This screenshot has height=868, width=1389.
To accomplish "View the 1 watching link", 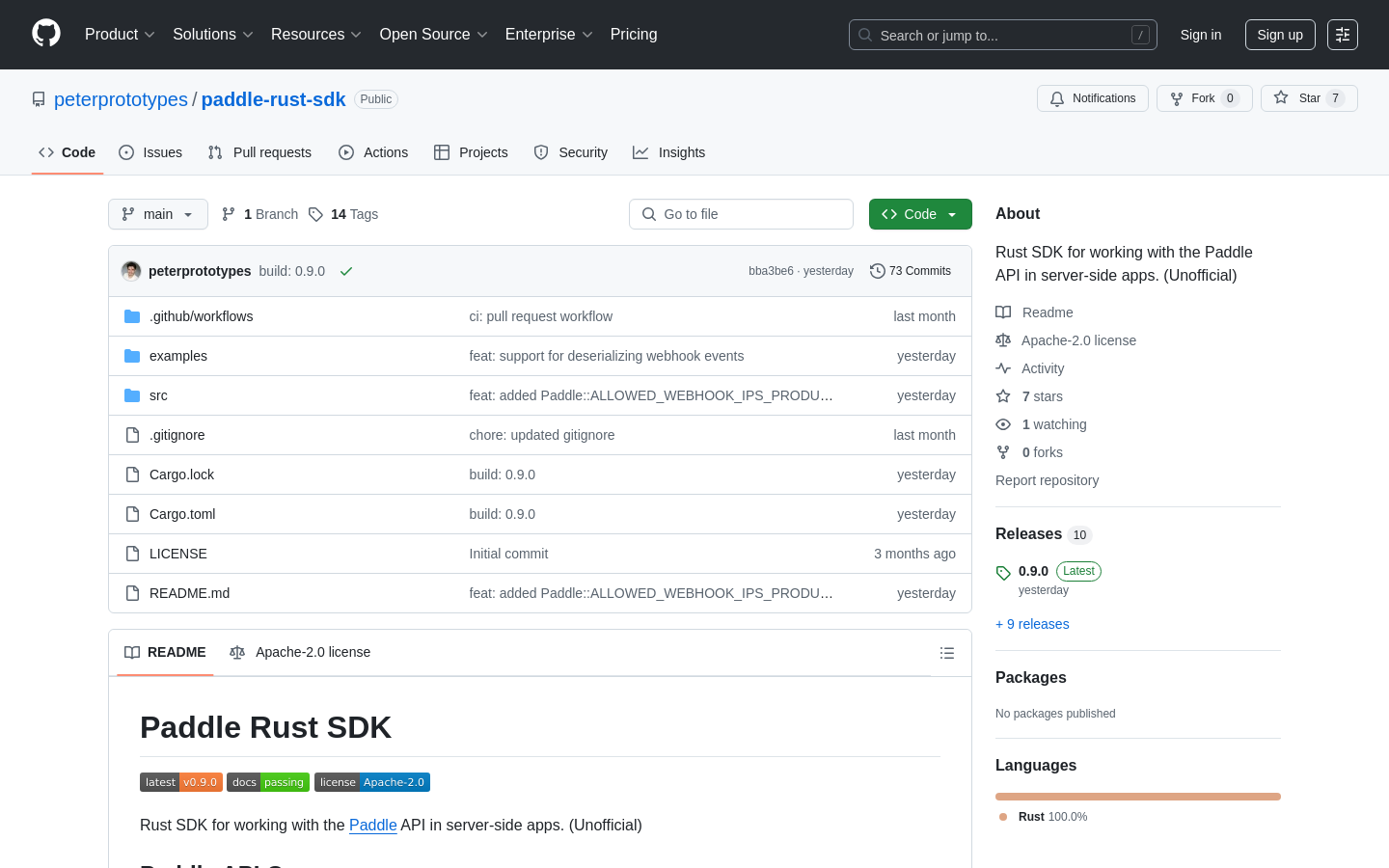I will [1041, 424].
